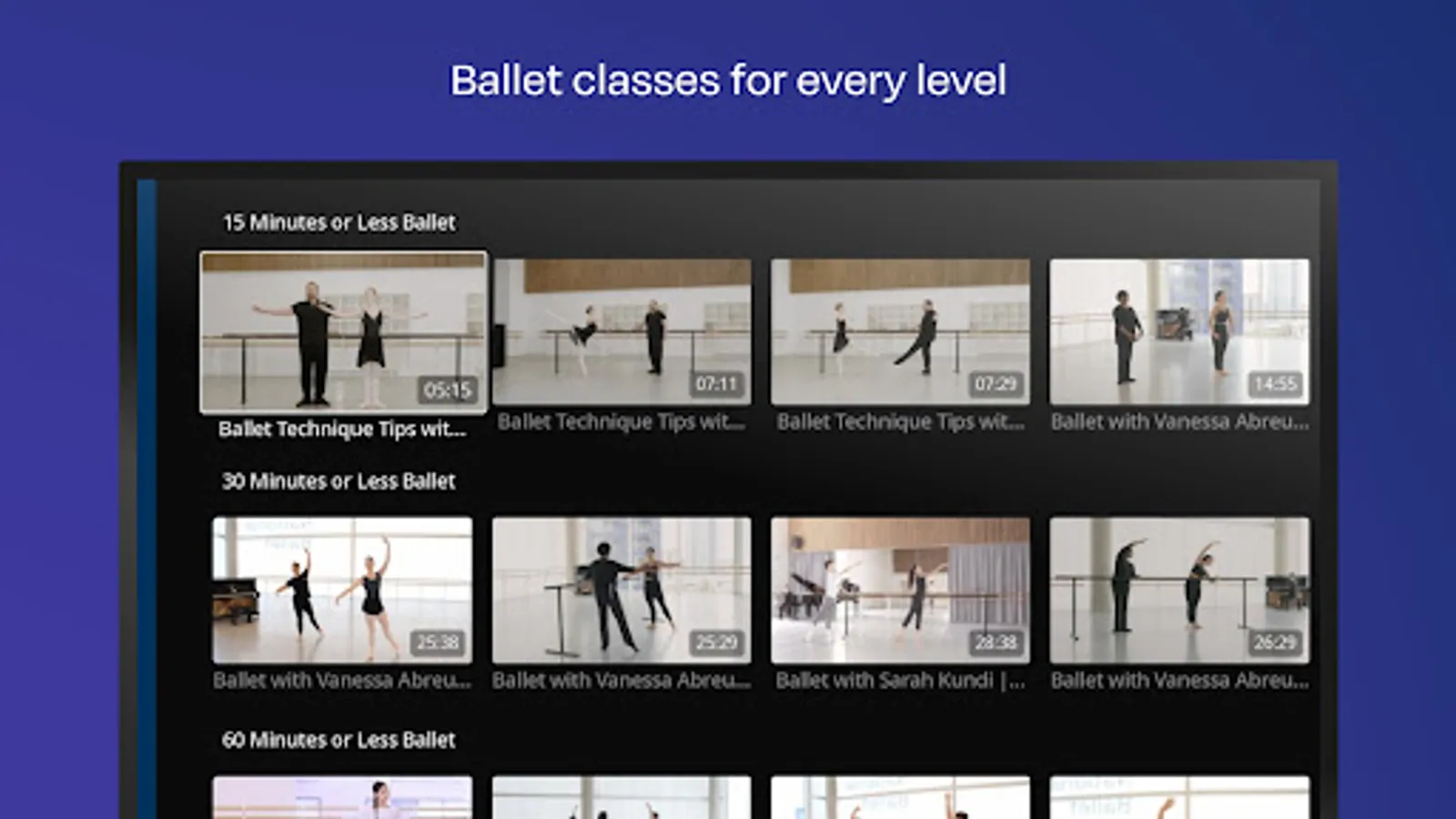Viewport: 1456px width, 819px height.
Task: Click the 14:55 duration badge
Action: pos(1275,384)
